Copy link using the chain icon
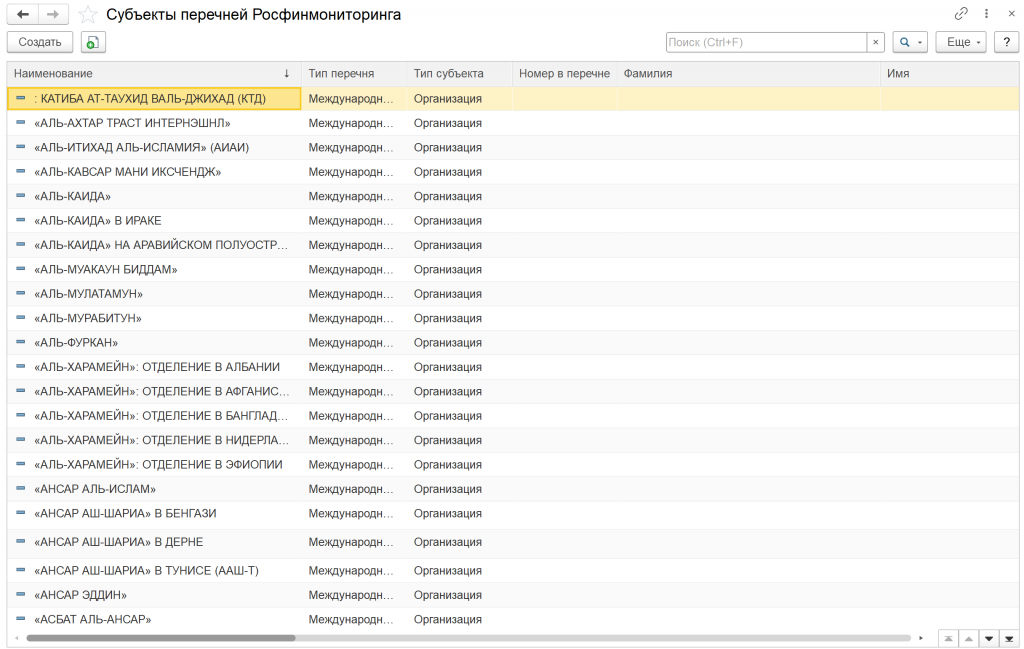Viewport: 1024px width, 649px height. tap(961, 14)
